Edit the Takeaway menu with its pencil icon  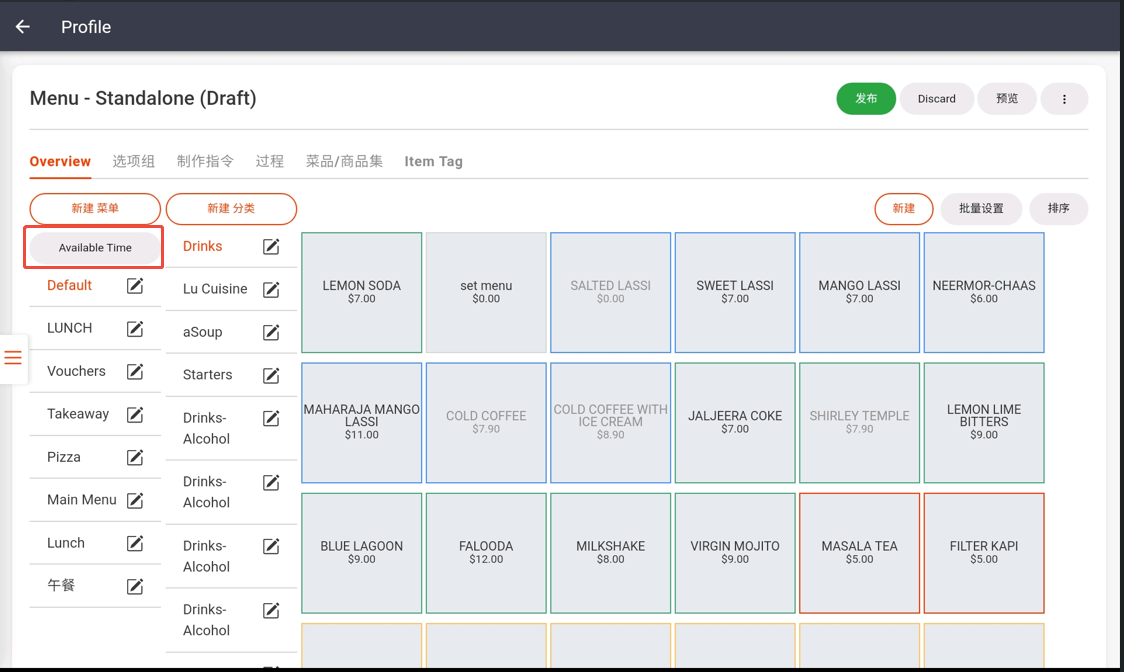point(135,415)
